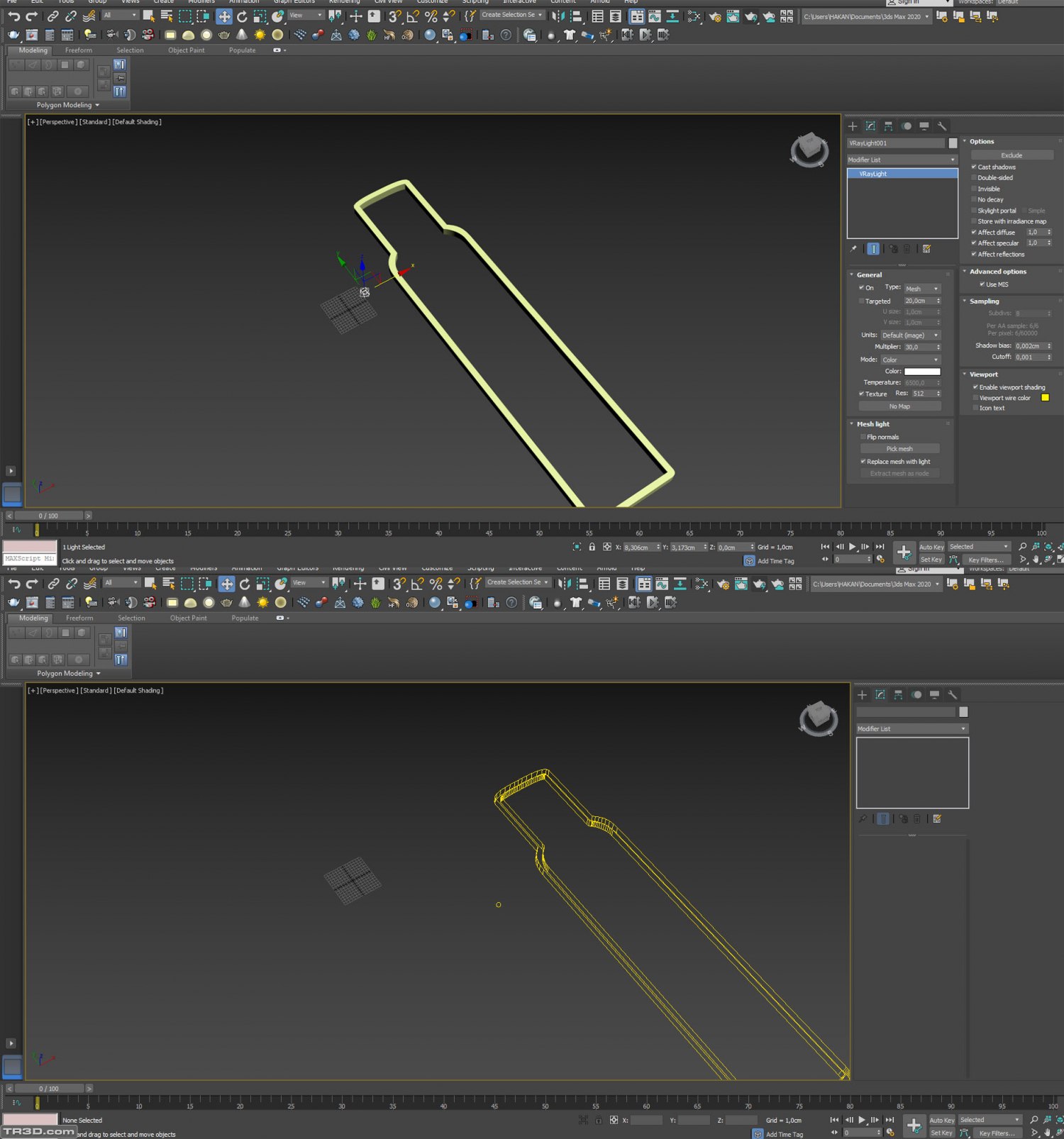
Task: Click the pin stack icon under VRayLight list
Action: click(853, 249)
